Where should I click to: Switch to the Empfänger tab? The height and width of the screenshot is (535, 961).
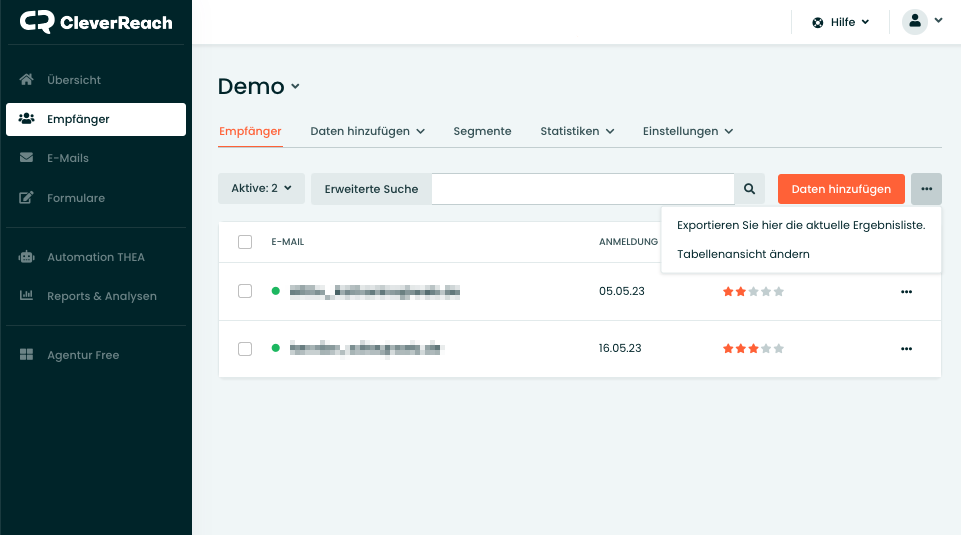(x=250, y=131)
